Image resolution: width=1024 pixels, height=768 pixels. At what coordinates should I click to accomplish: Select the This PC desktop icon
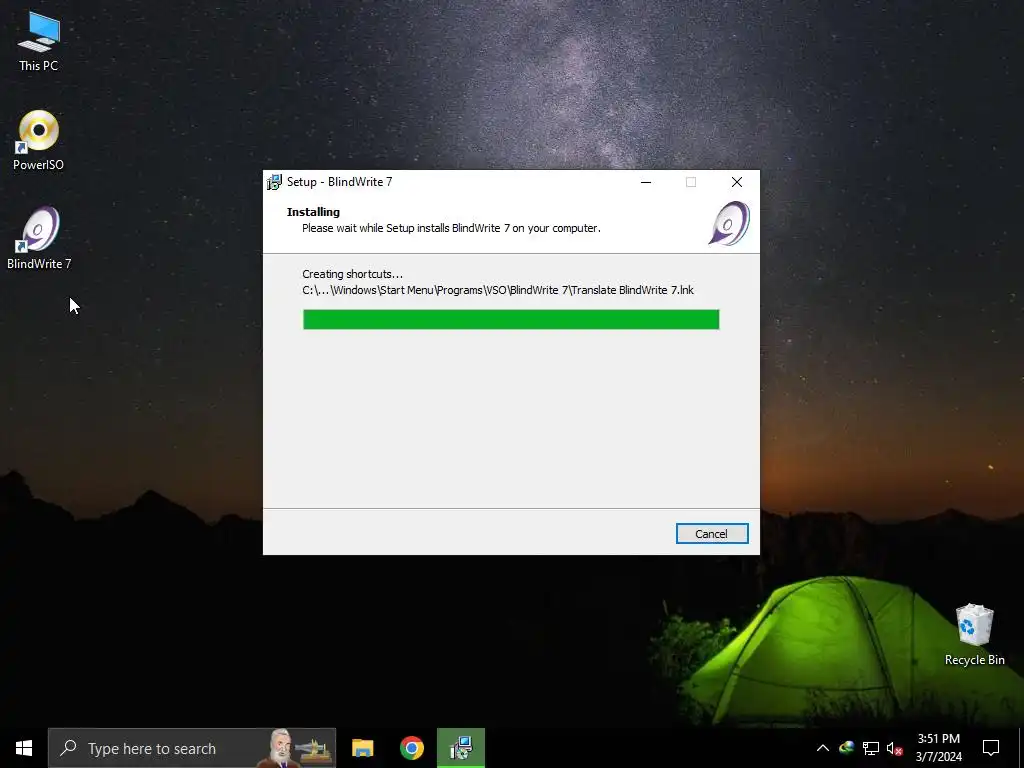[39, 42]
